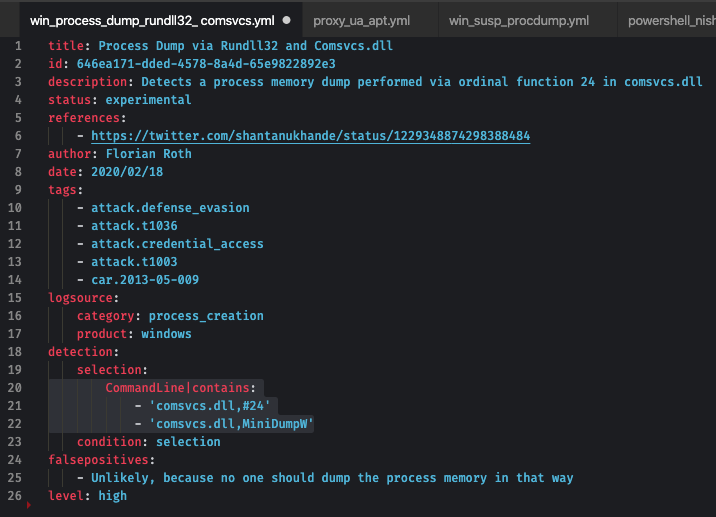The image size is (716, 517).
Task: Click the 'author' key on line 7
Action: (x=70, y=153)
